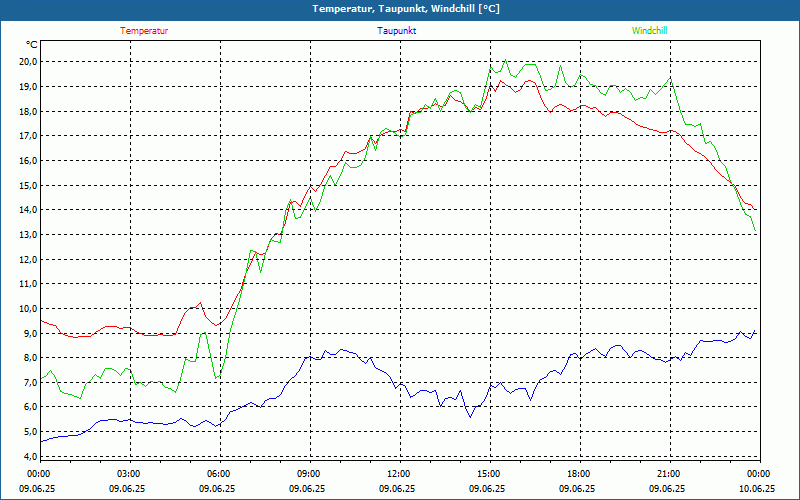The height and width of the screenshot is (500, 800).
Task: Click the '10.06.25' date label
Action: tap(757, 488)
